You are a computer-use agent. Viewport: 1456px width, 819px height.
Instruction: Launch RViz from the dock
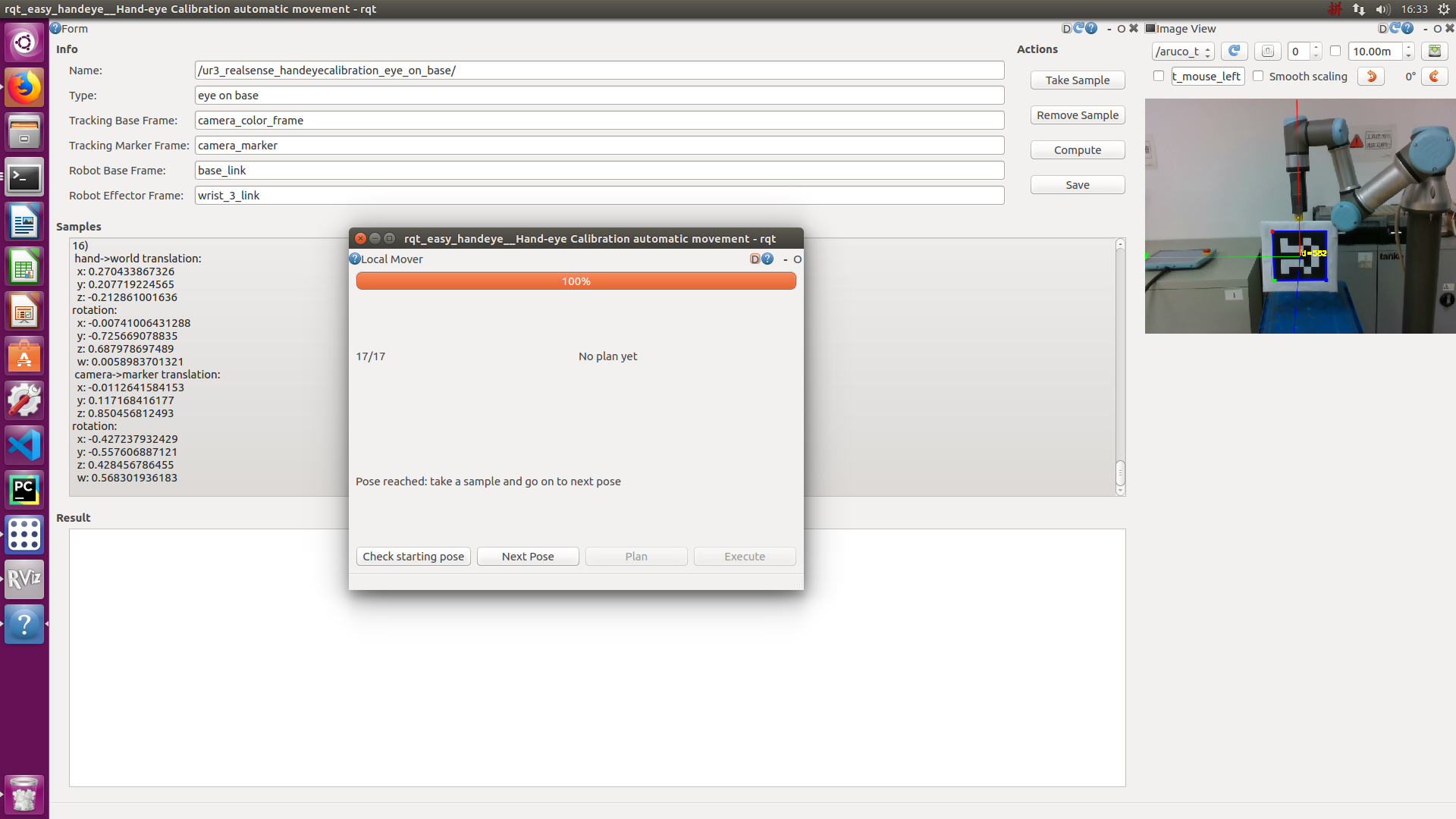click(x=24, y=579)
